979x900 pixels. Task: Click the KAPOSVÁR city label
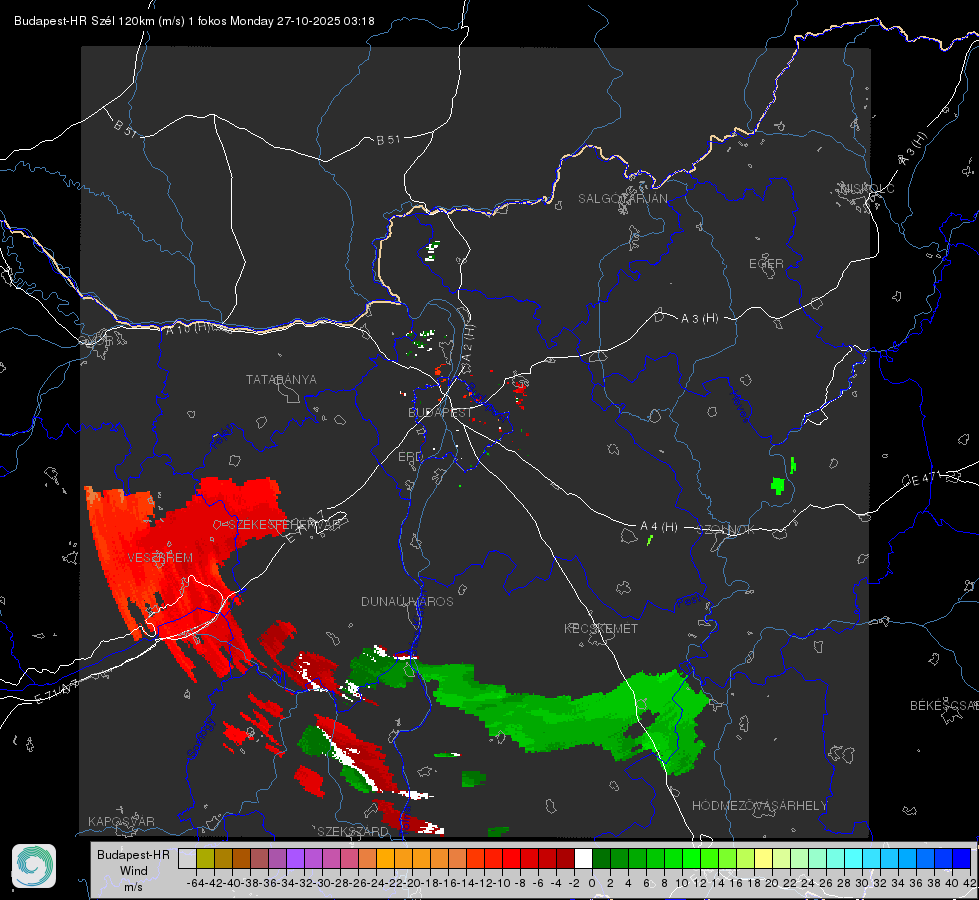tap(121, 821)
